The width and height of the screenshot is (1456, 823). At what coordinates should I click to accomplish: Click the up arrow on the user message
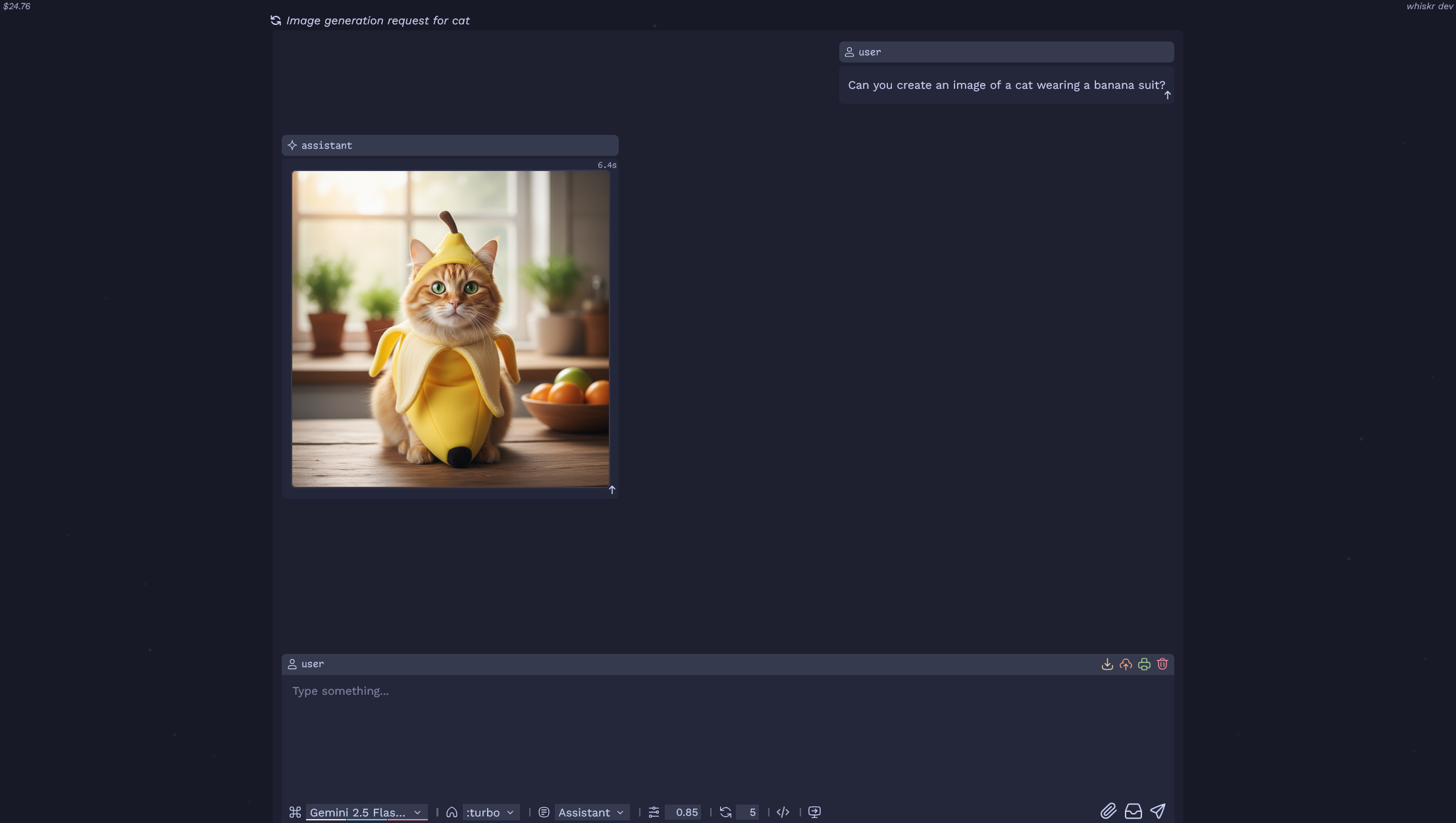pos(1168,95)
